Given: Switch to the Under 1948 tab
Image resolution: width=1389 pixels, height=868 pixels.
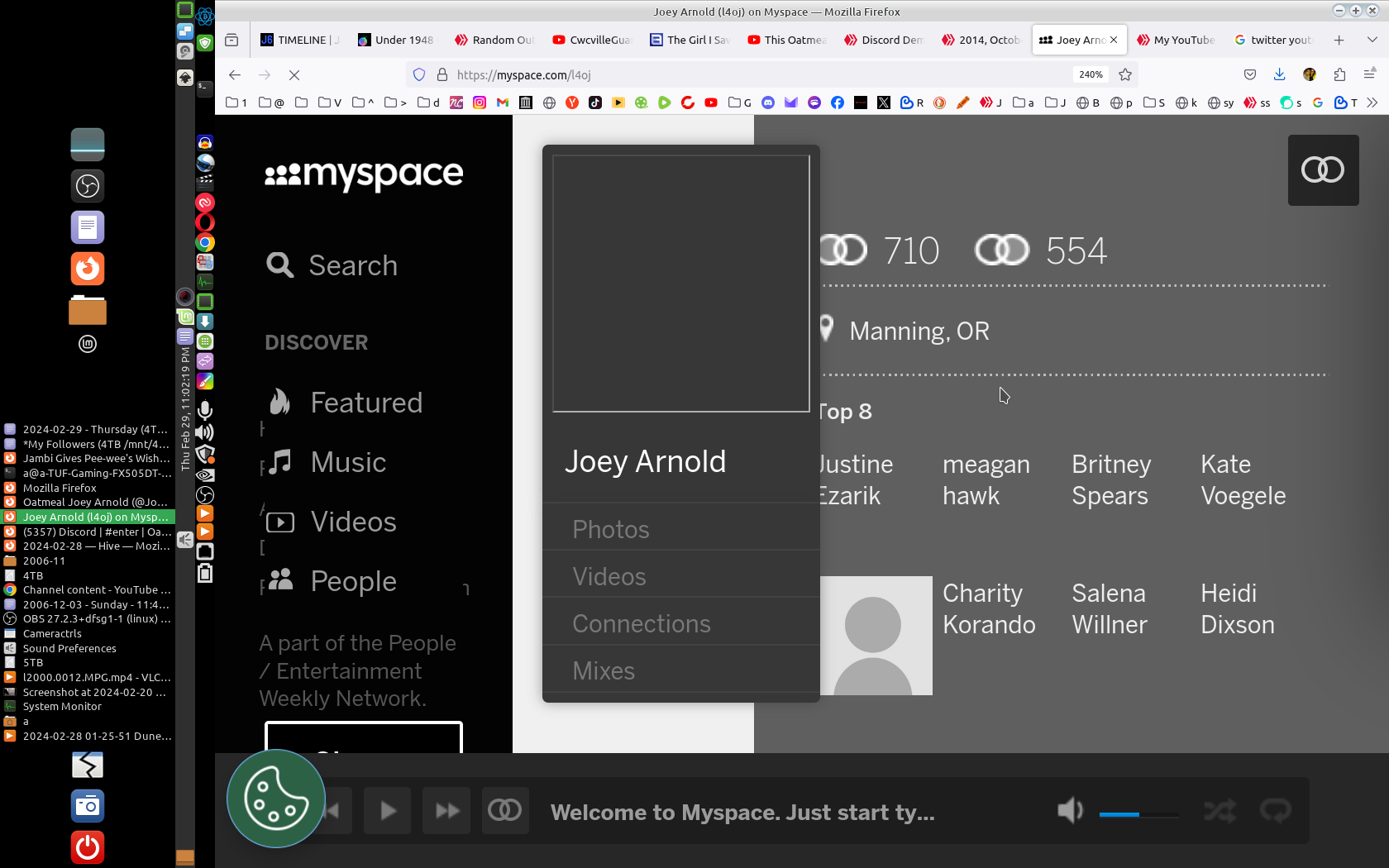Looking at the screenshot, I should pyautogui.click(x=397, y=40).
